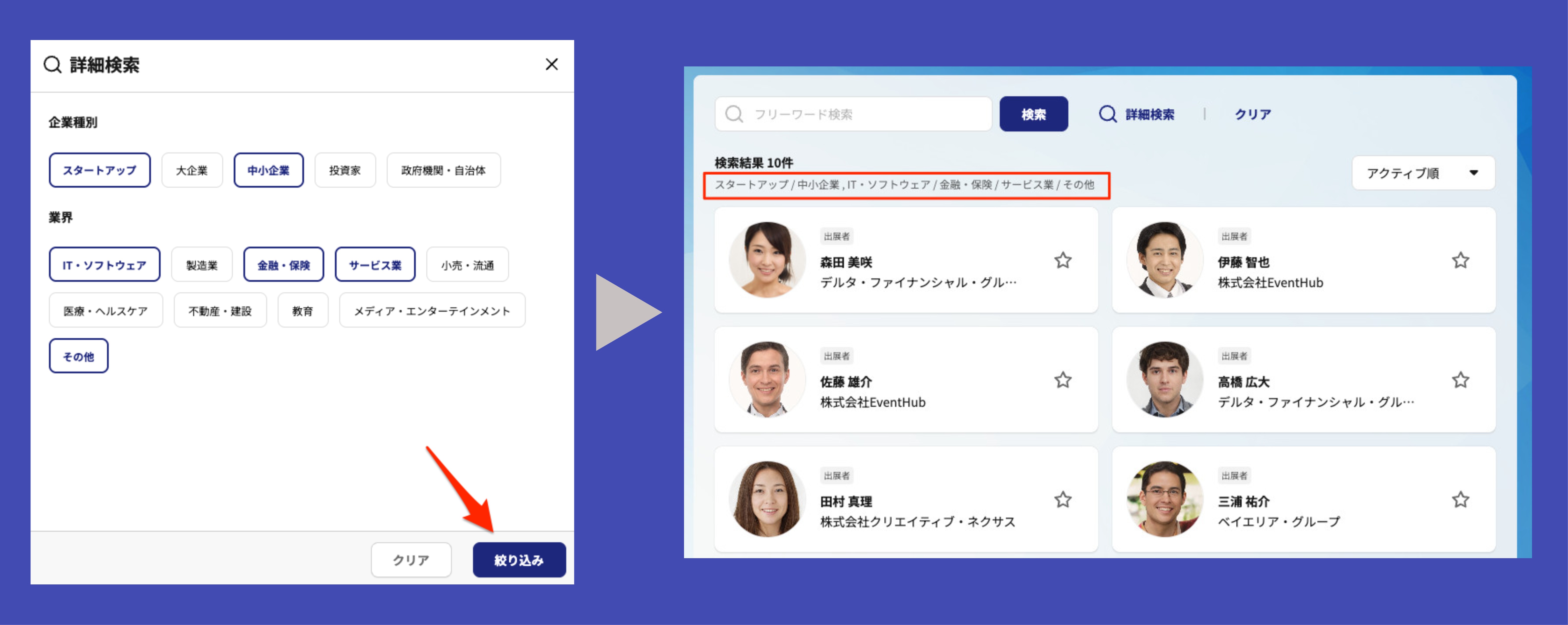Favorite 三浦 祐介 with the star icon
Image resolution: width=1568 pixels, height=625 pixels.
click(1460, 500)
